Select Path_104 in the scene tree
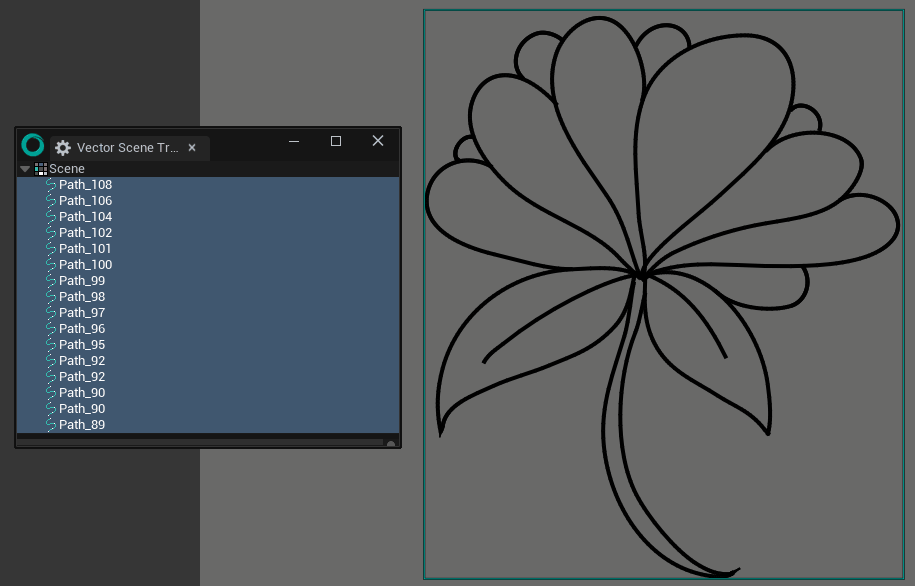The height and width of the screenshot is (586, 915). pyautogui.click(x=84, y=216)
